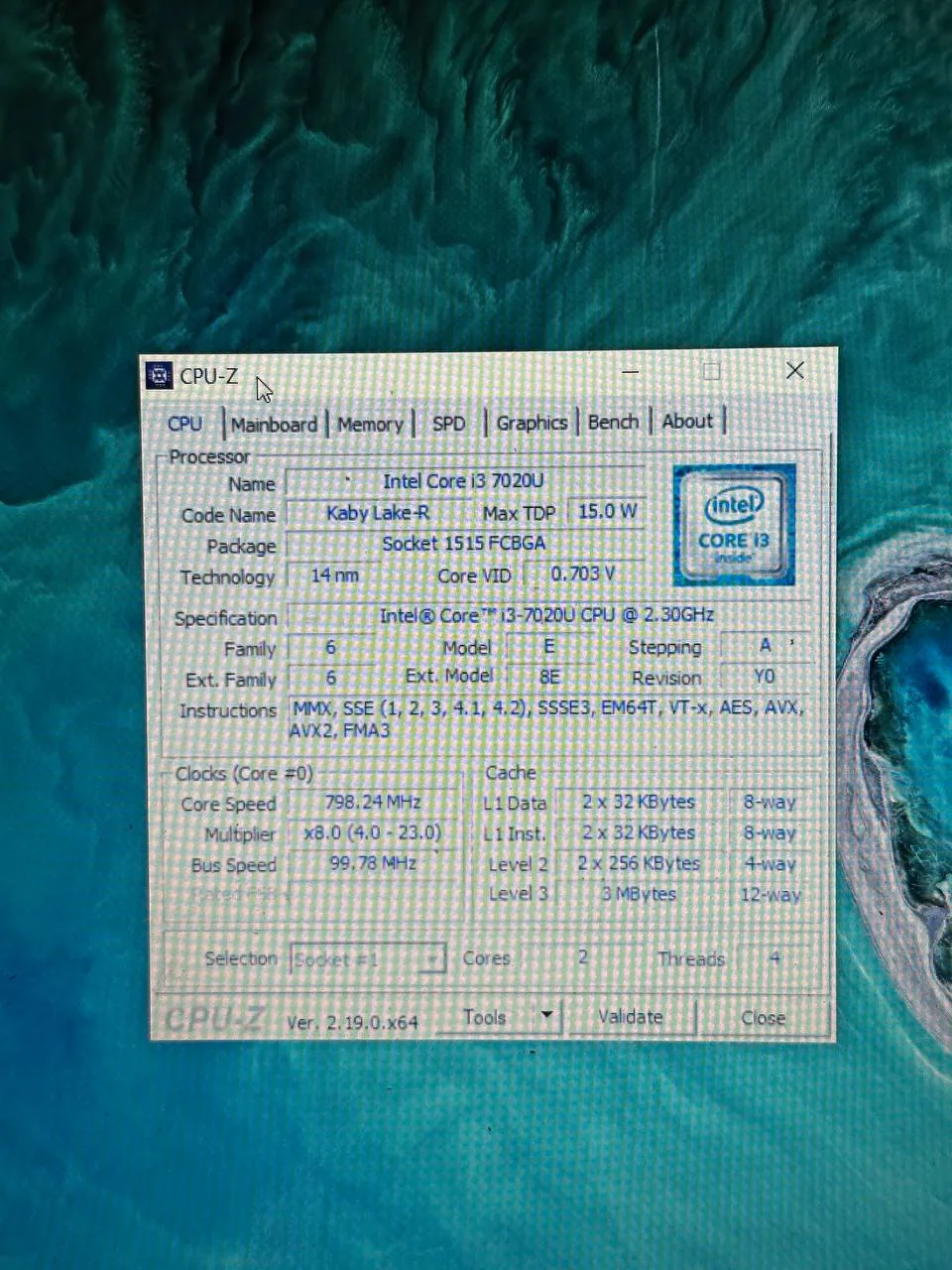Viewport: 952px width, 1270px height.
Task: Click the Tools button
Action: click(486, 1017)
